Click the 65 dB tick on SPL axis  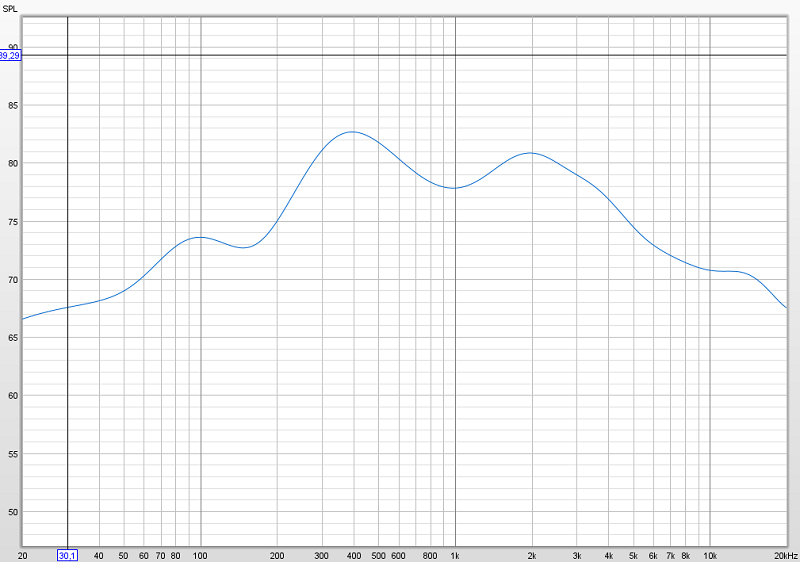13,338
